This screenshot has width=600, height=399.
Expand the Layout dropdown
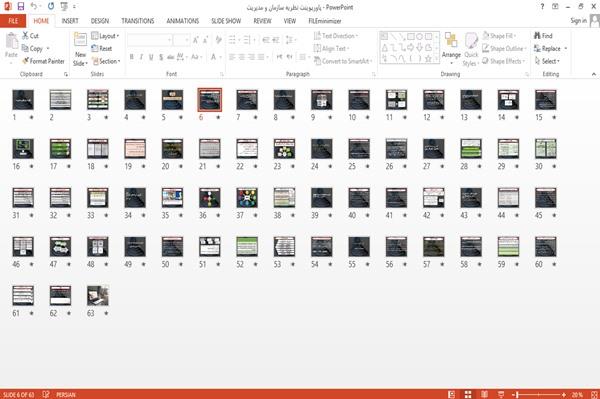[x=105, y=36]
